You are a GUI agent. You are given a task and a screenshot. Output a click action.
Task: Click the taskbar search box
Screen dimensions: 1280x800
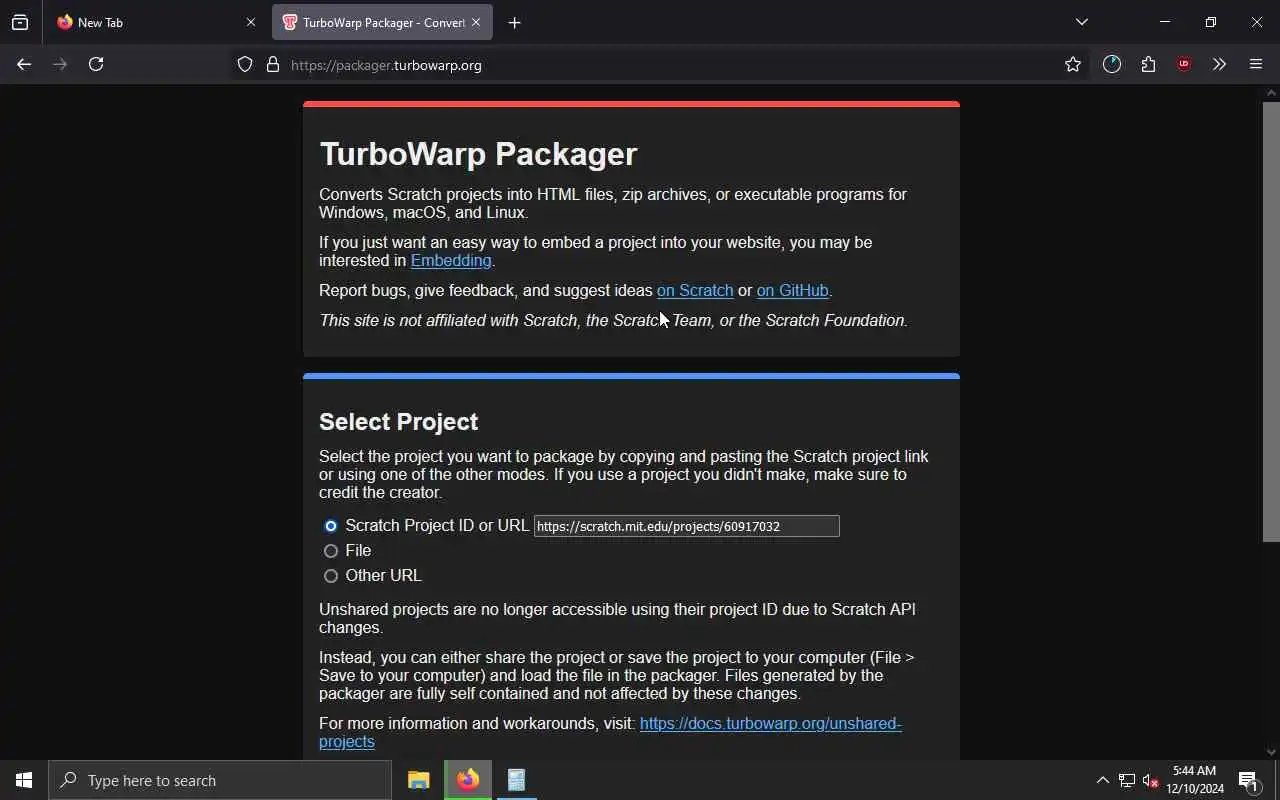click(220, 780)
